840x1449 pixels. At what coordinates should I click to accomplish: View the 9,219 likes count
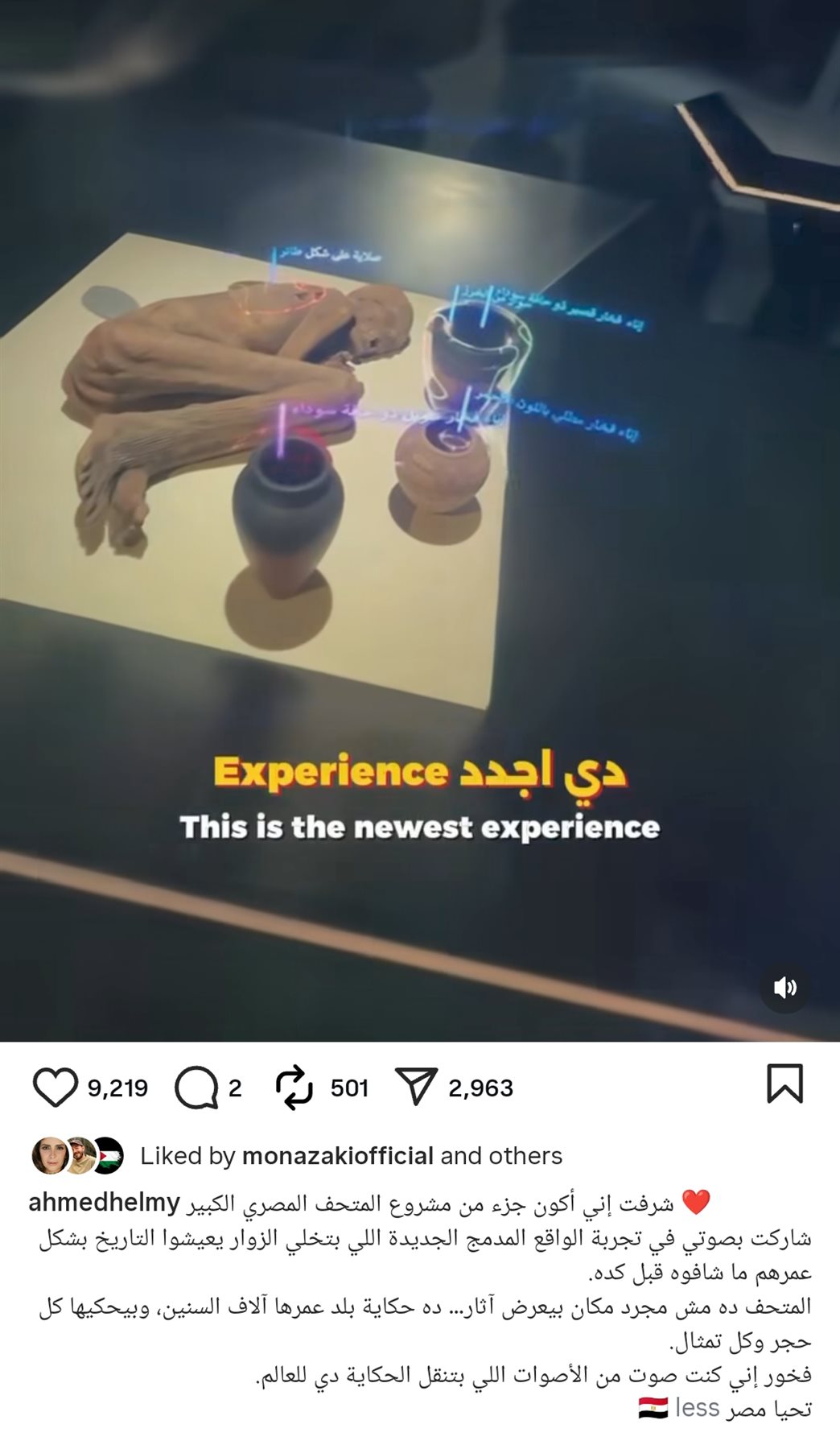coord(117,1088)
